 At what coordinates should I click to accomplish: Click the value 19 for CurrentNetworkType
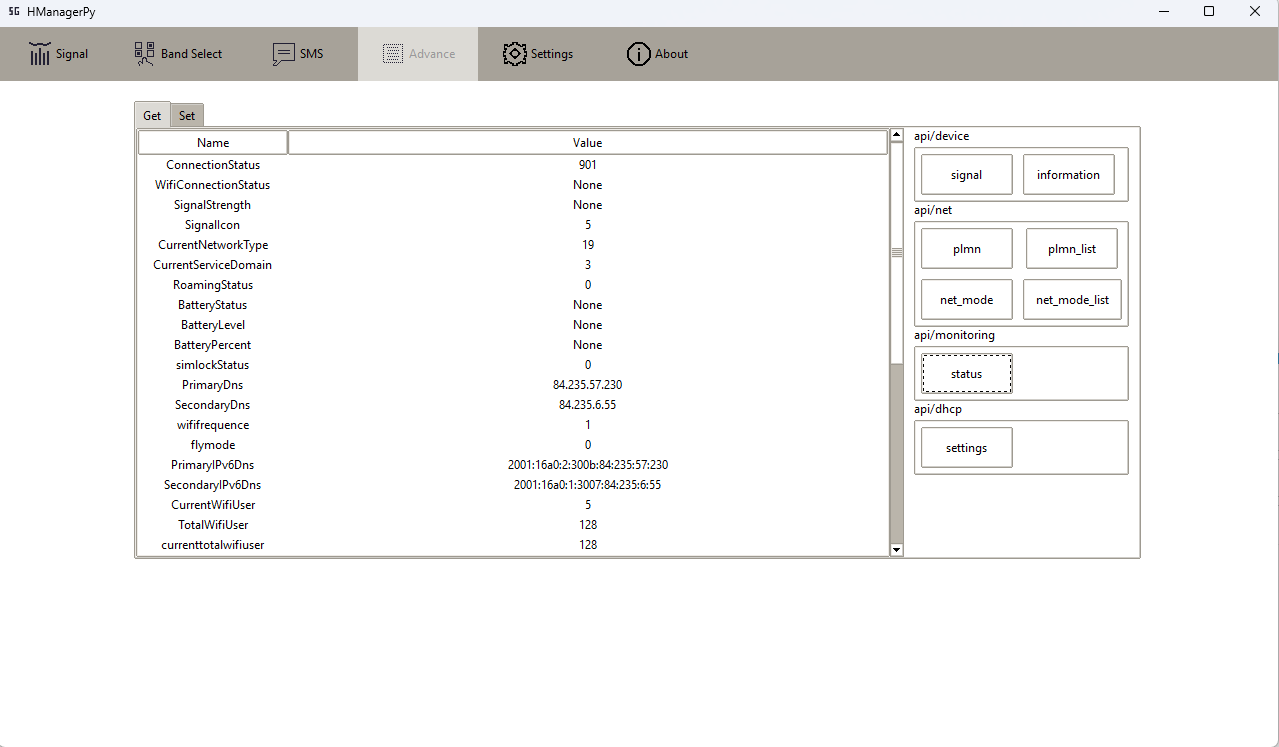point(588,245)
